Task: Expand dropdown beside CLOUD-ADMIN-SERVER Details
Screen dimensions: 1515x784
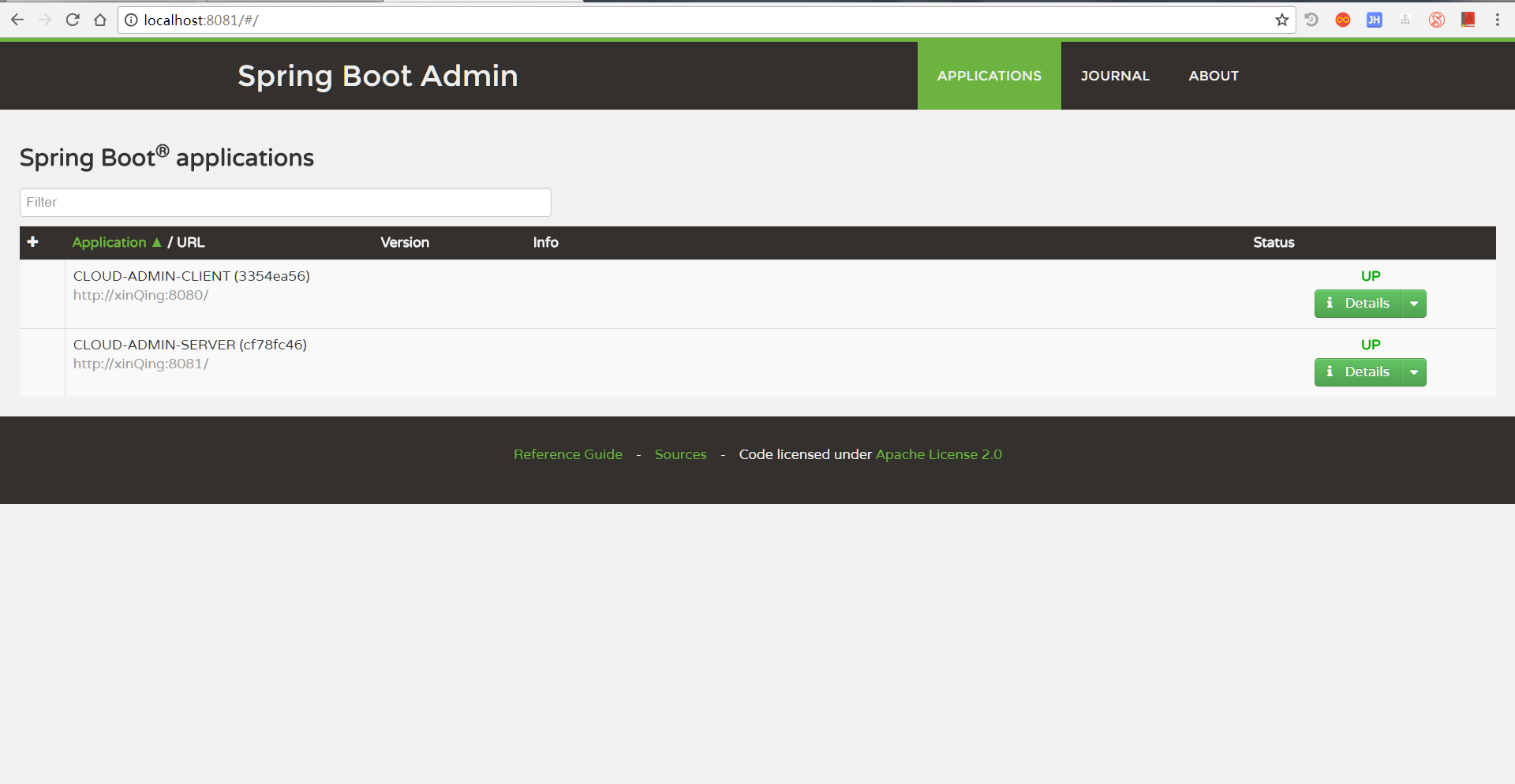Action: click(x=1414, y=372)
